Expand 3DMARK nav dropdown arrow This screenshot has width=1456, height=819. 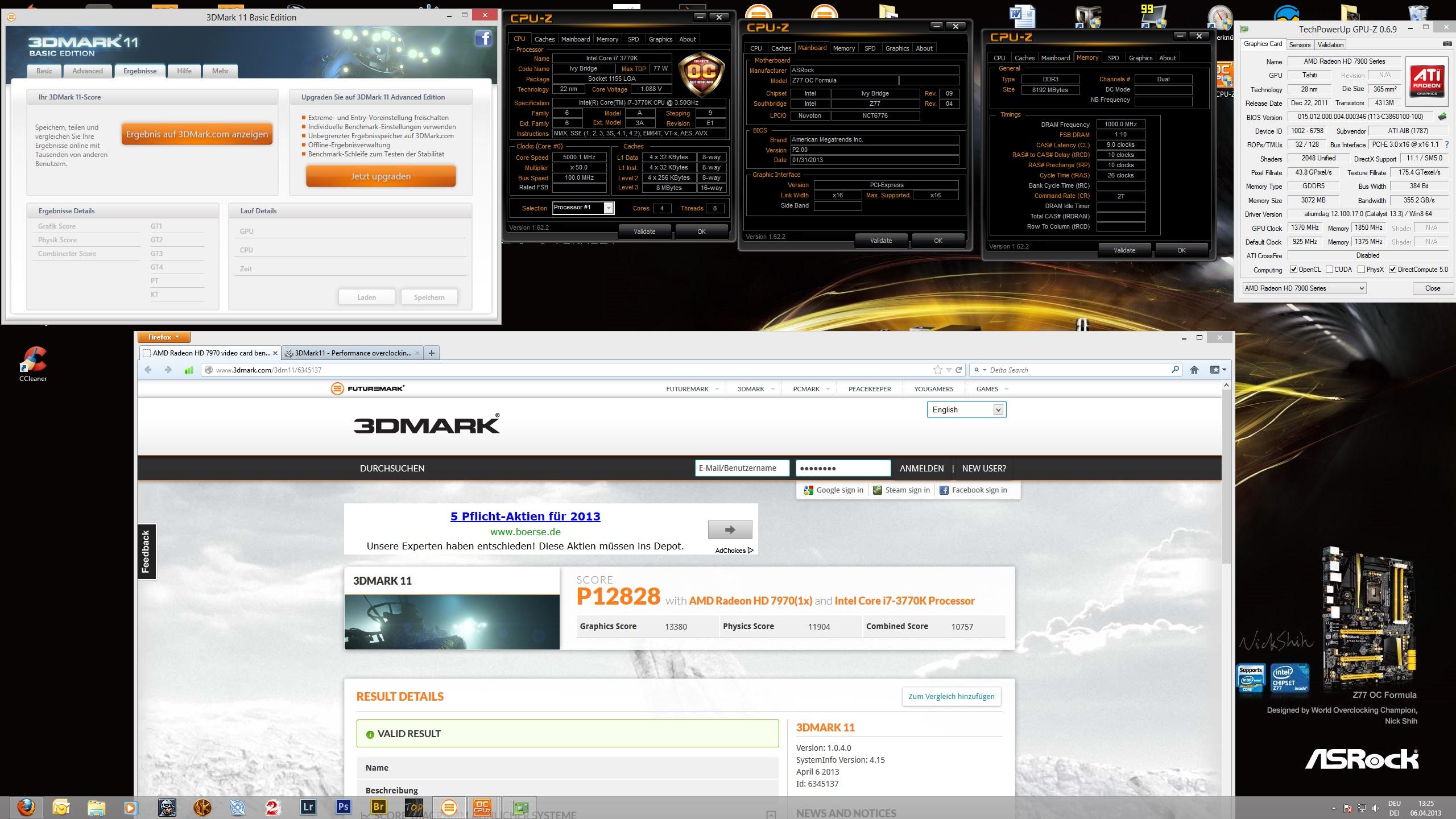point(772,389)
